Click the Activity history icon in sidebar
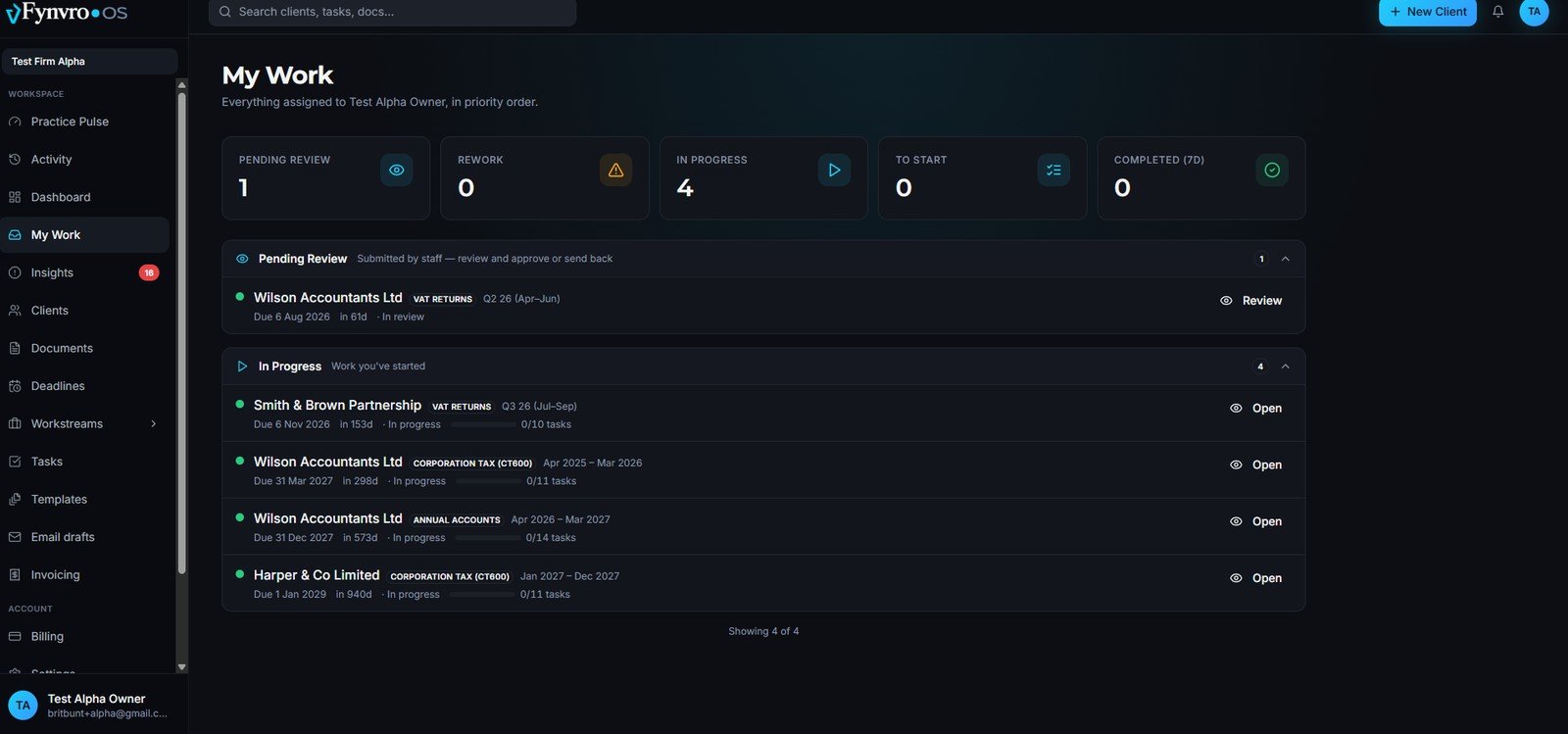1568x734 pixels. [15, 159]
